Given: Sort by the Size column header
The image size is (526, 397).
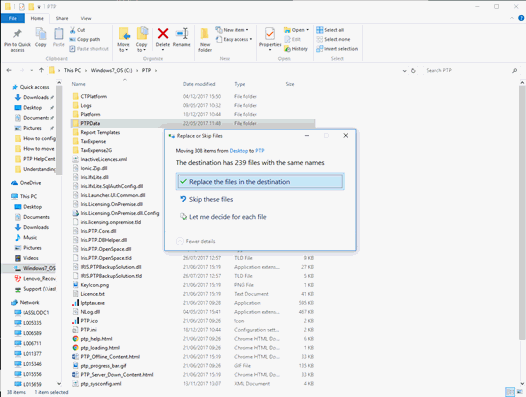Looking at the screenshot, I should (x=290, y=84).
